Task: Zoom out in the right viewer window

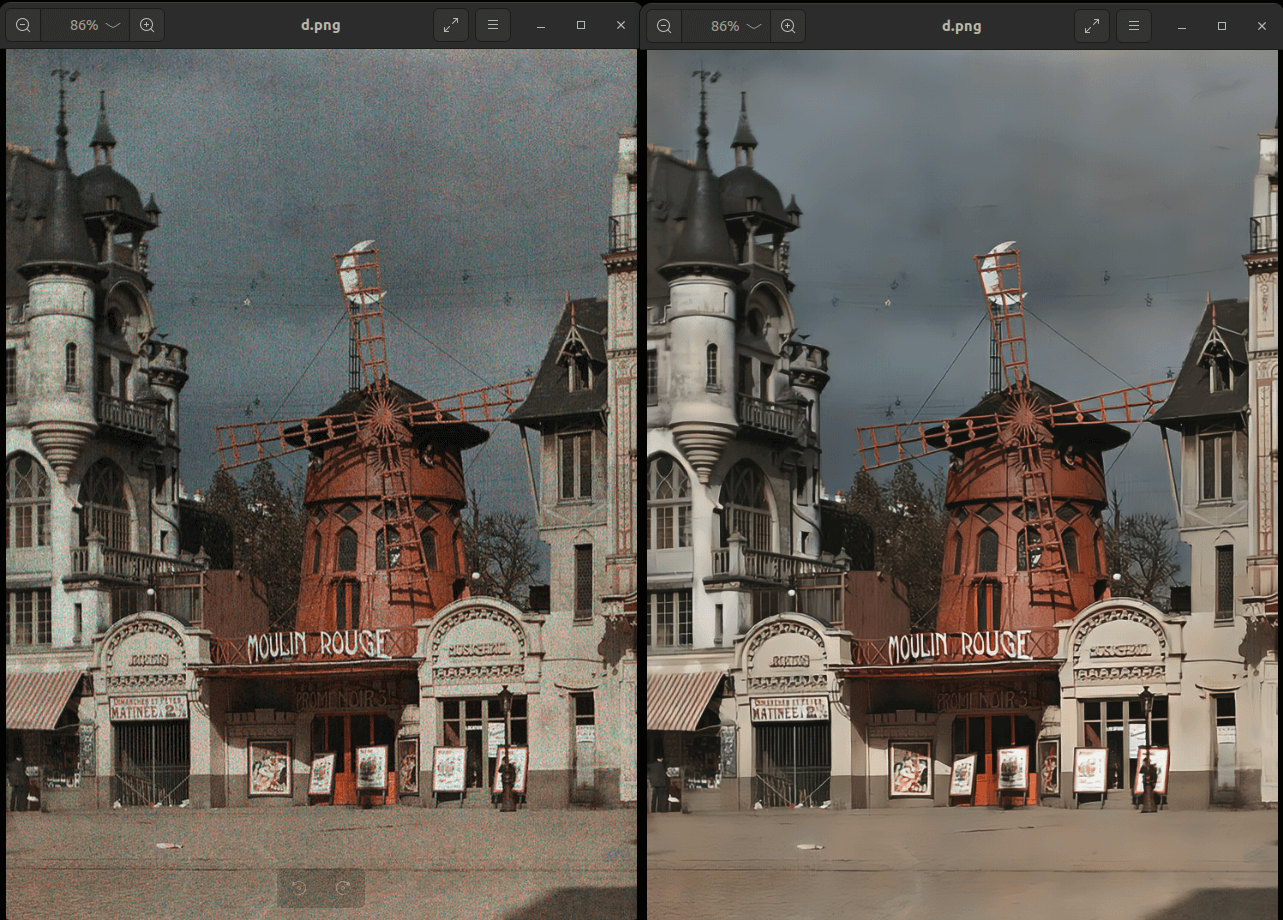Action: (664, 25)
